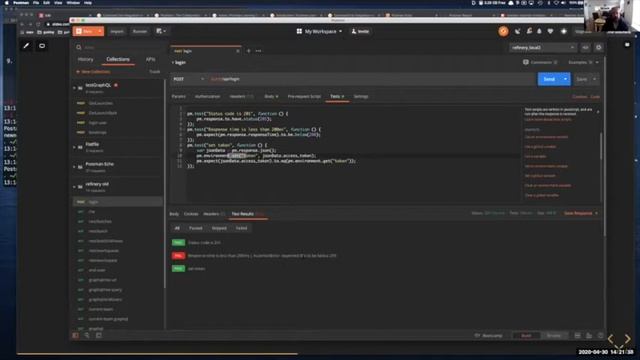Open the response Cookies tab
Image resolution: width=640 pixels, height=360 pixels.
pos(191,214)
